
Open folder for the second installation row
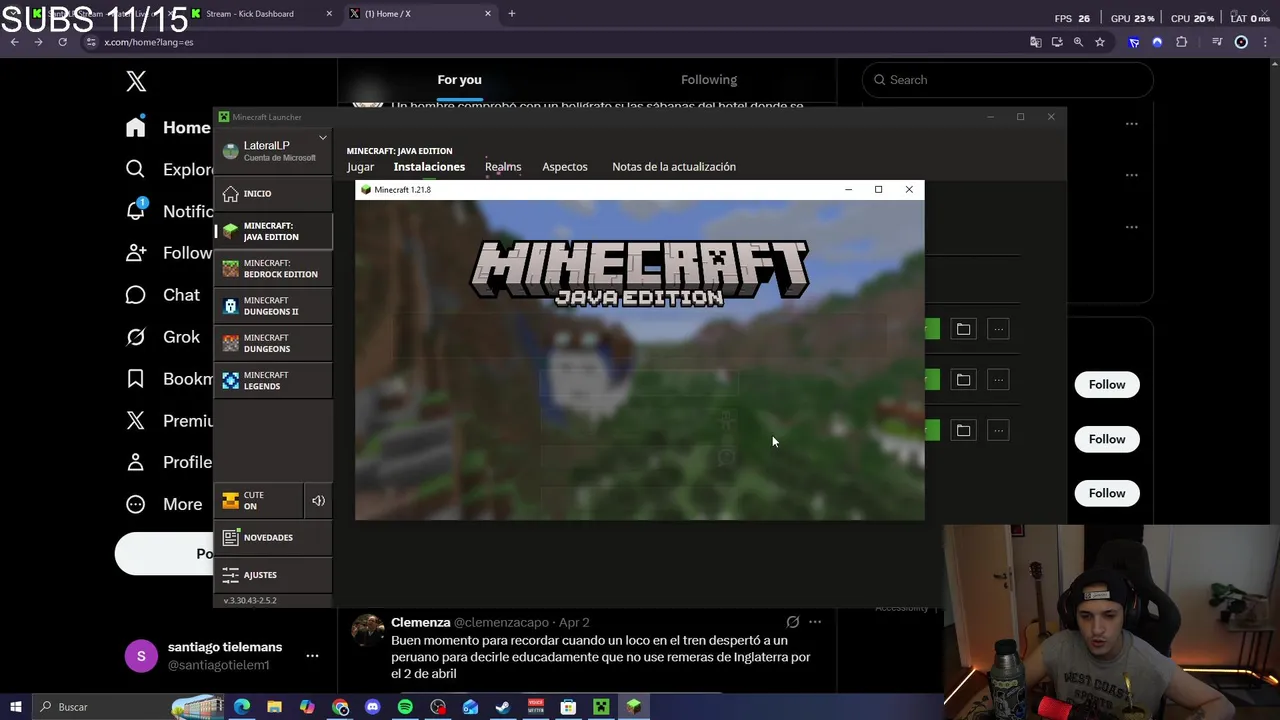963,379
